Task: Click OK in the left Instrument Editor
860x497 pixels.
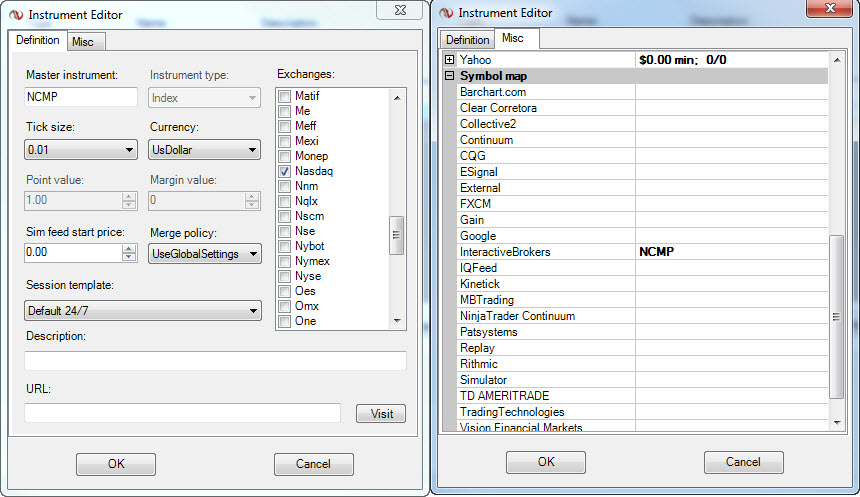Action: [116, 464]
